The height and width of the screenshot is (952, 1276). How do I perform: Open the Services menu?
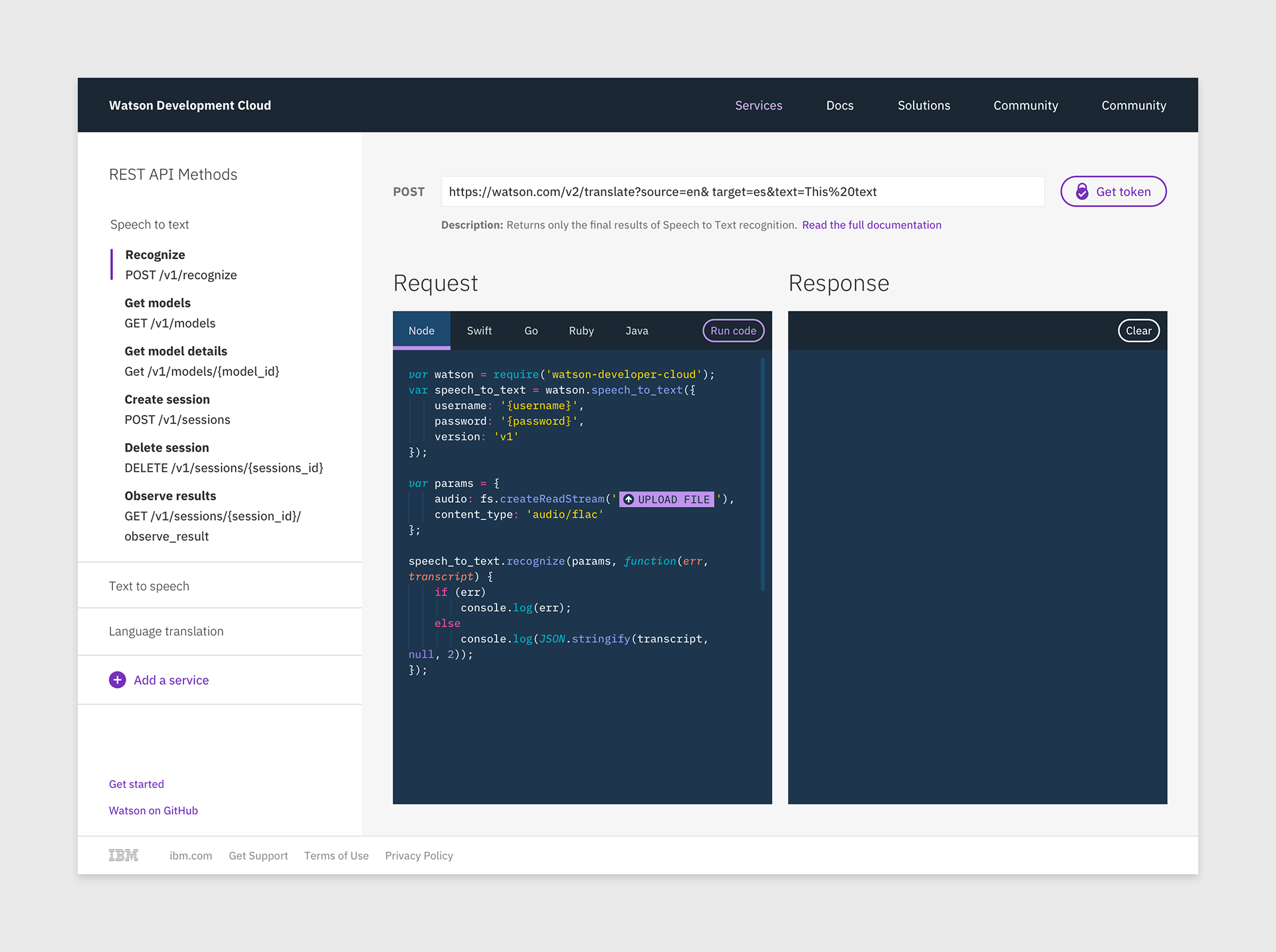[x=758, y=105]
